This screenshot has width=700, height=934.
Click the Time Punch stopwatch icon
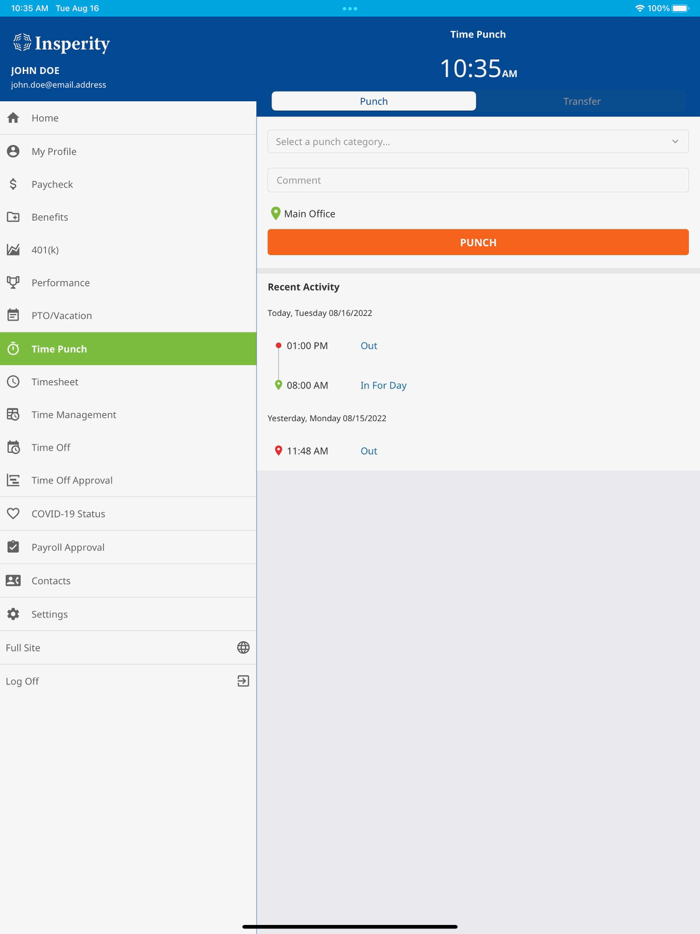(x=13, y=348)
